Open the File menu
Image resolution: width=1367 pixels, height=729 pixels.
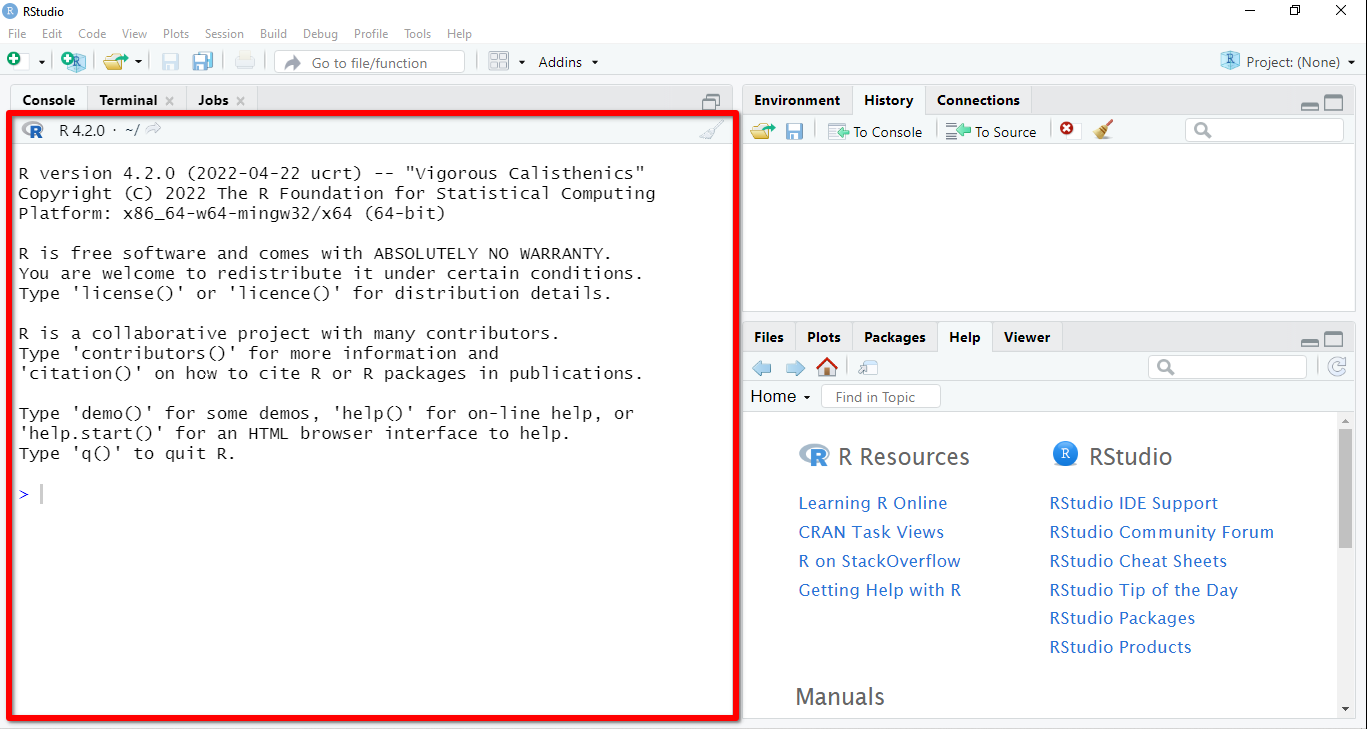tap(17, 34)
